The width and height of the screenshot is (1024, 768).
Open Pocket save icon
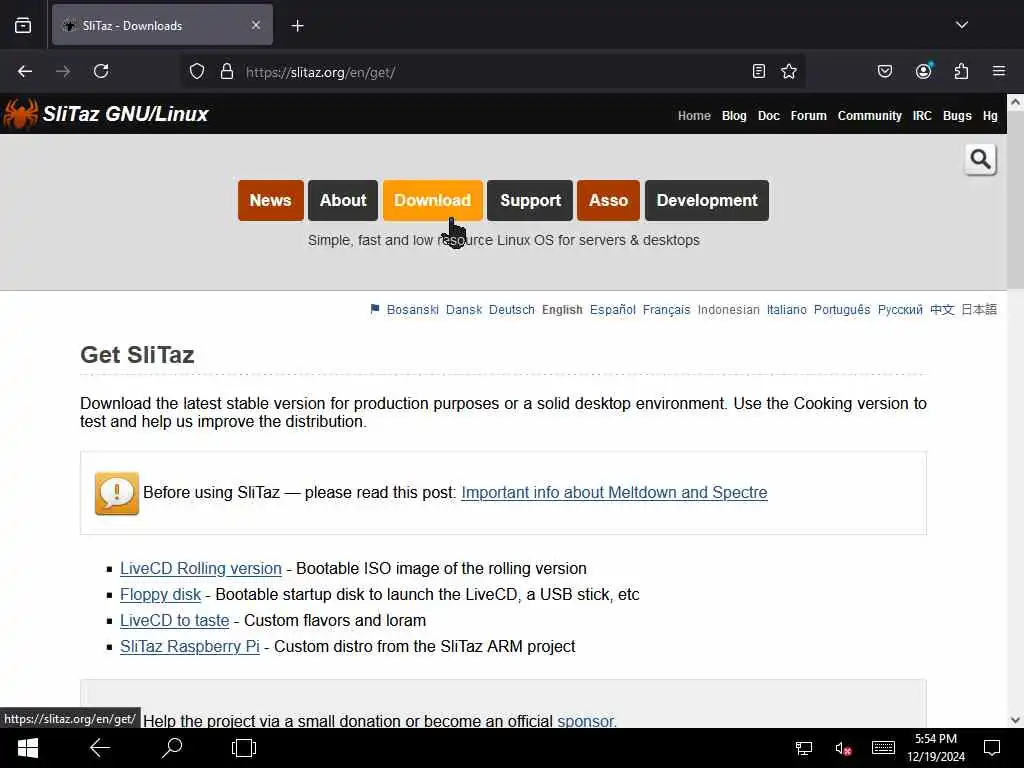tap(884, 71)
